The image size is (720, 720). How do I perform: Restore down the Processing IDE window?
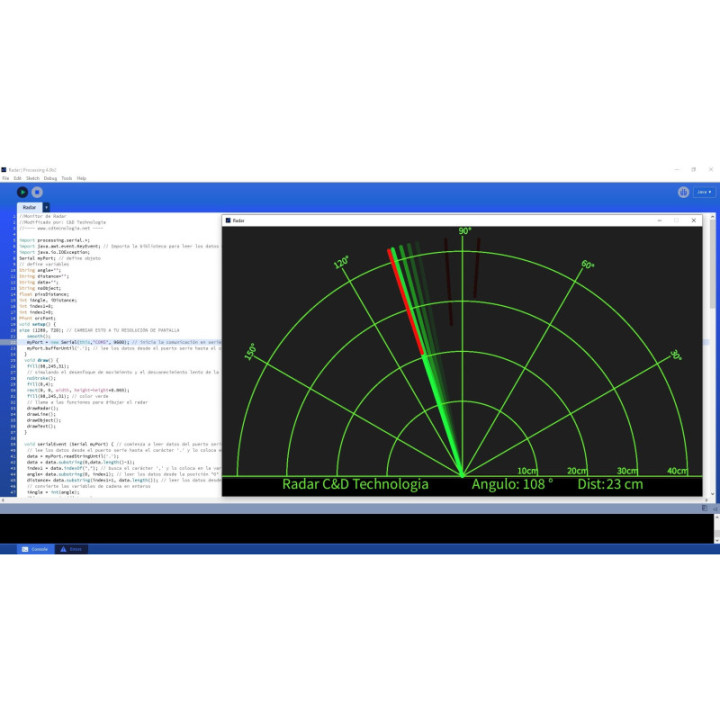pyautogui.click(x=694, y=169)
